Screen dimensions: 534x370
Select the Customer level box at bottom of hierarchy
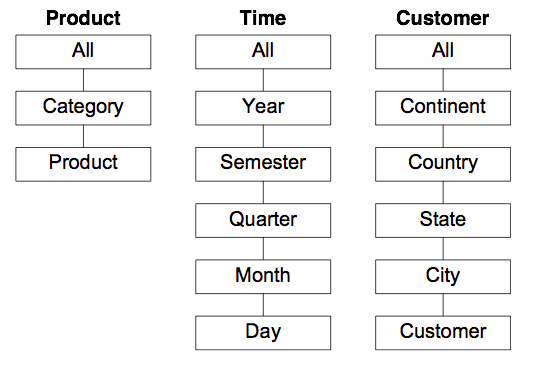tap(443, 333)
